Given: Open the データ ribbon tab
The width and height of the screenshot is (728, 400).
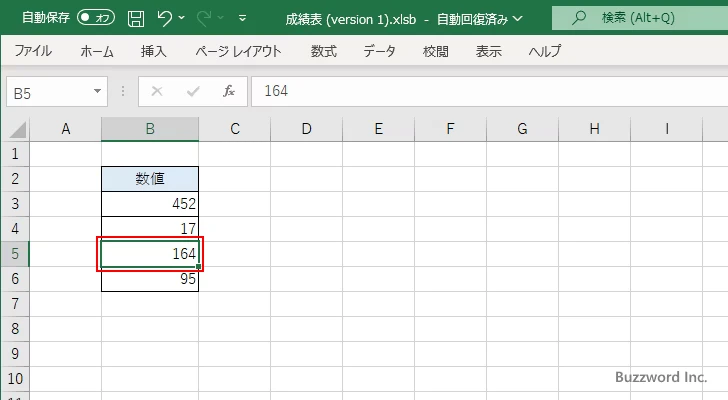Looking at the screenshot, I should tap(379, 51).
